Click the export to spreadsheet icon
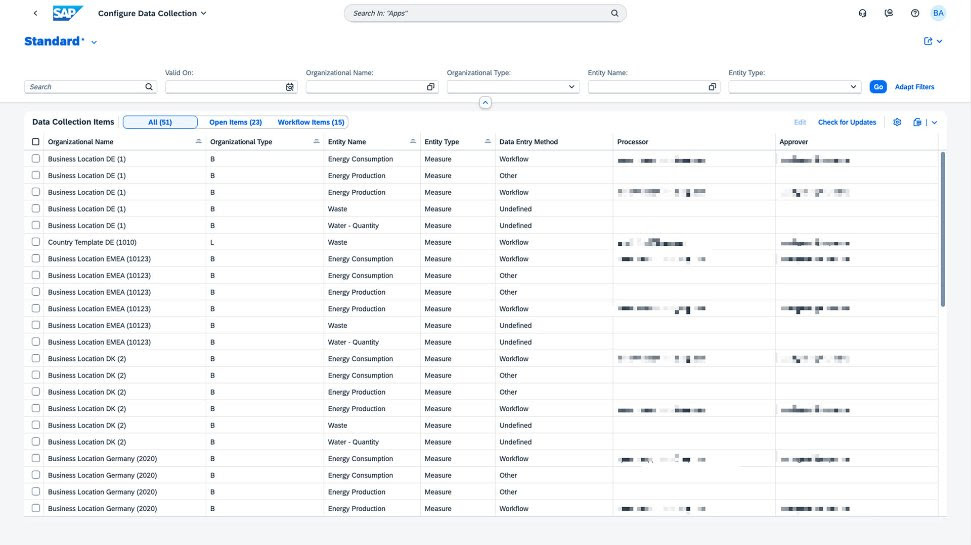 [918, 122]
